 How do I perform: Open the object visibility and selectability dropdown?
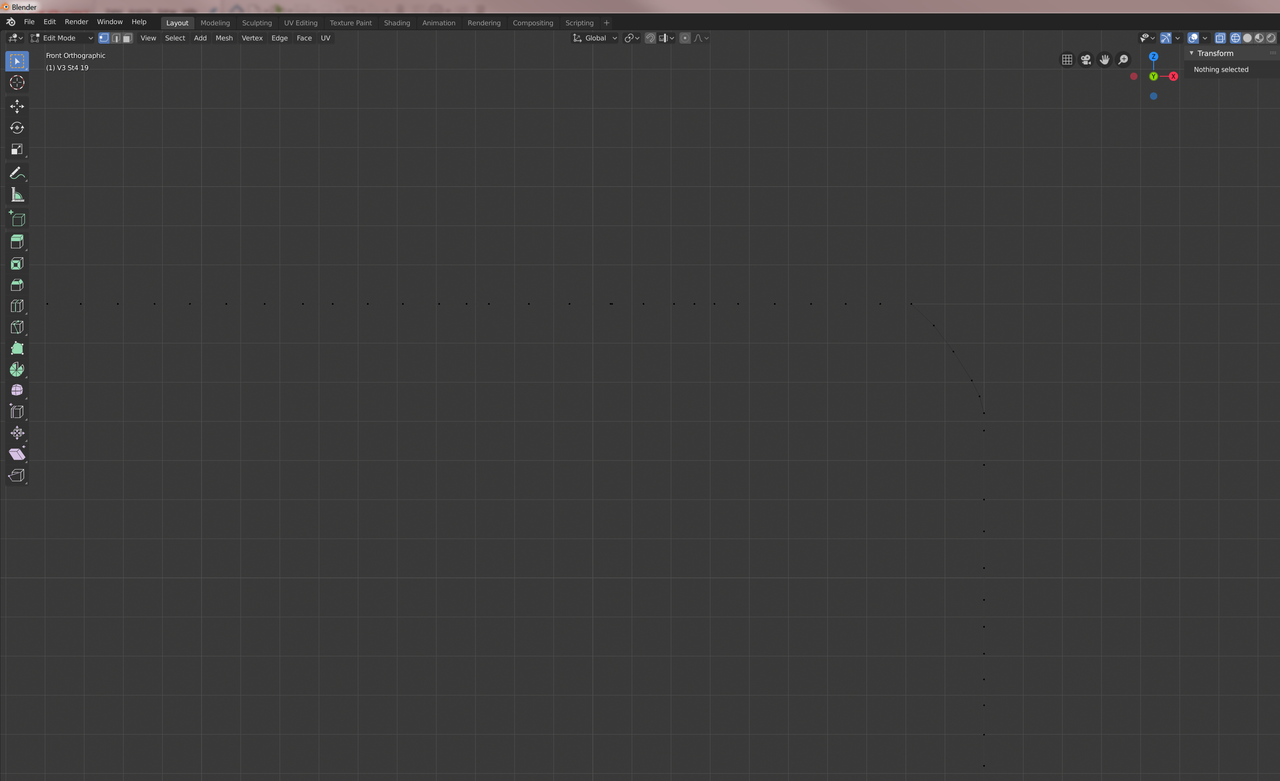coord(1147,38)
